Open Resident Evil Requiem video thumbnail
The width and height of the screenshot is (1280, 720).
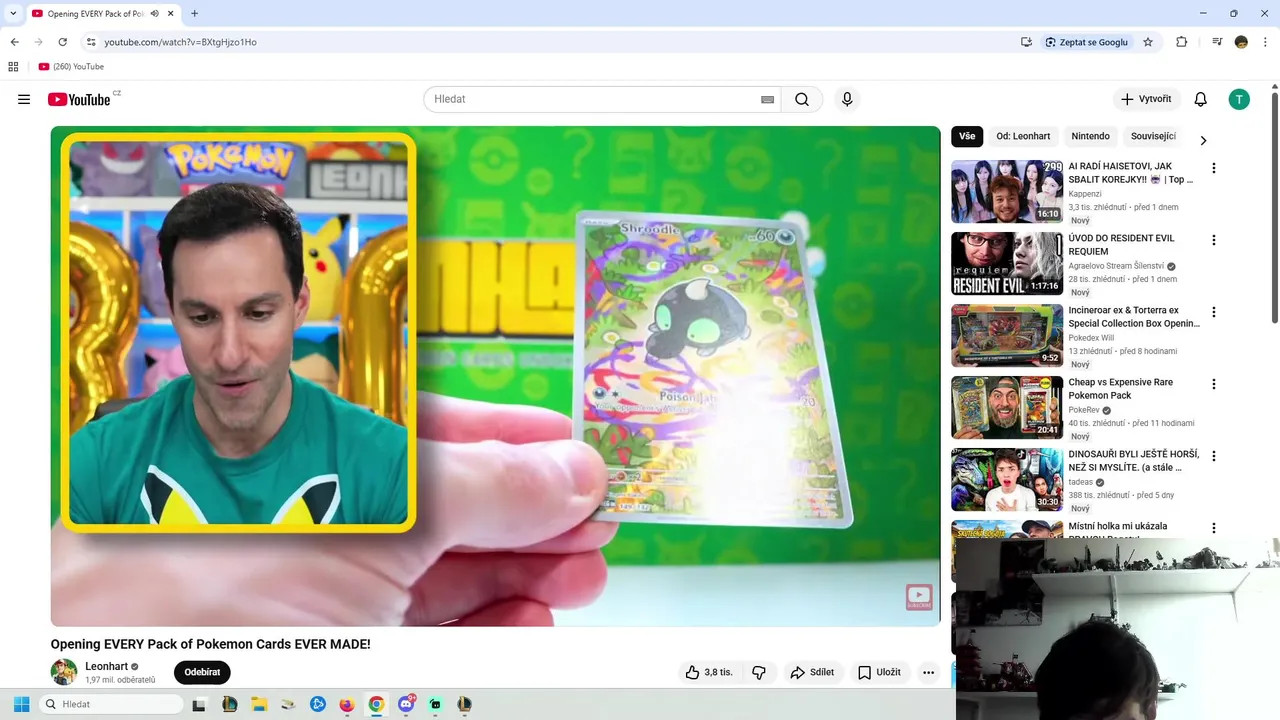[1007, 263]
